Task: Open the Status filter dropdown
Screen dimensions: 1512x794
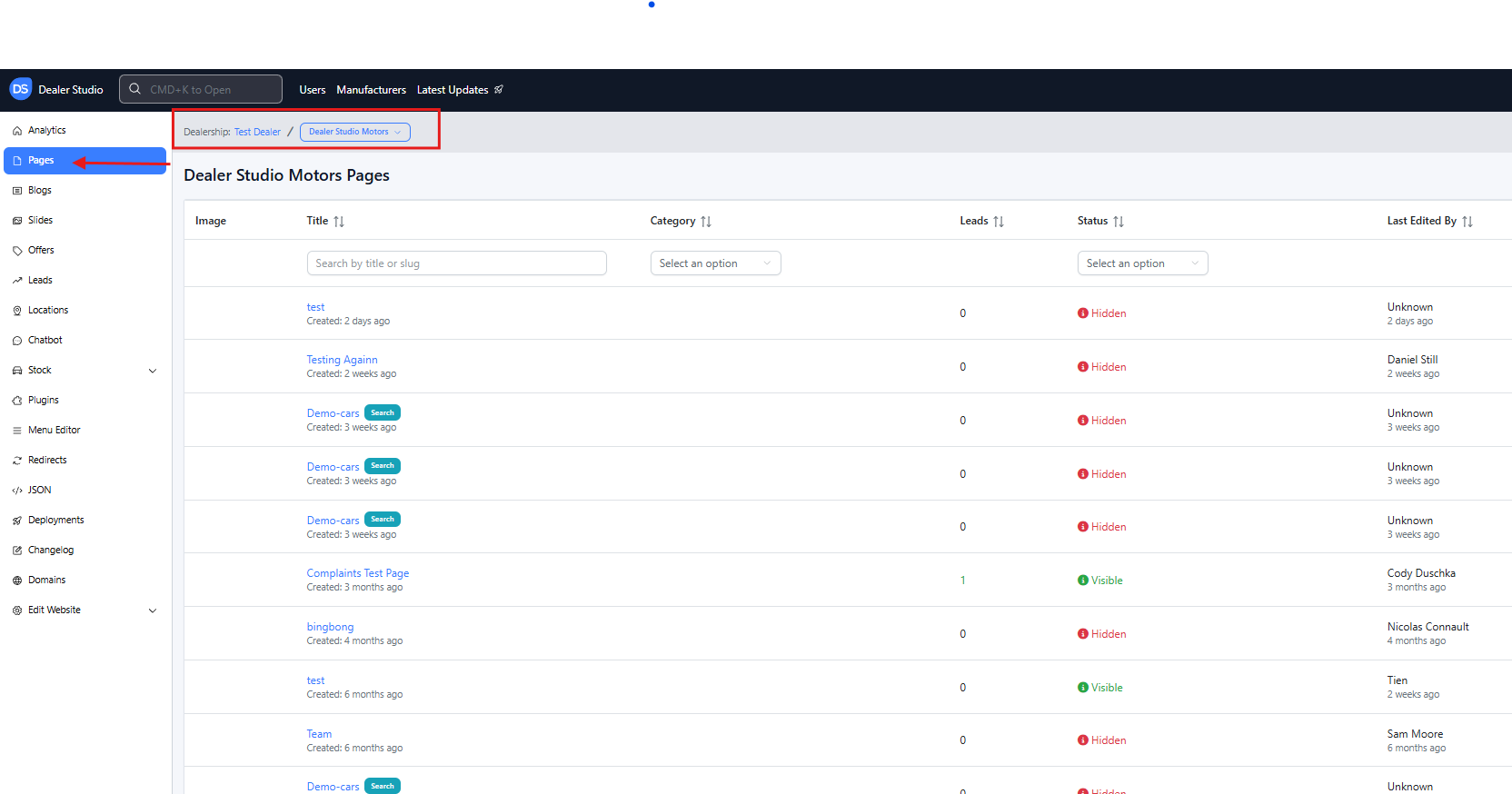Action: point(1142,263)
